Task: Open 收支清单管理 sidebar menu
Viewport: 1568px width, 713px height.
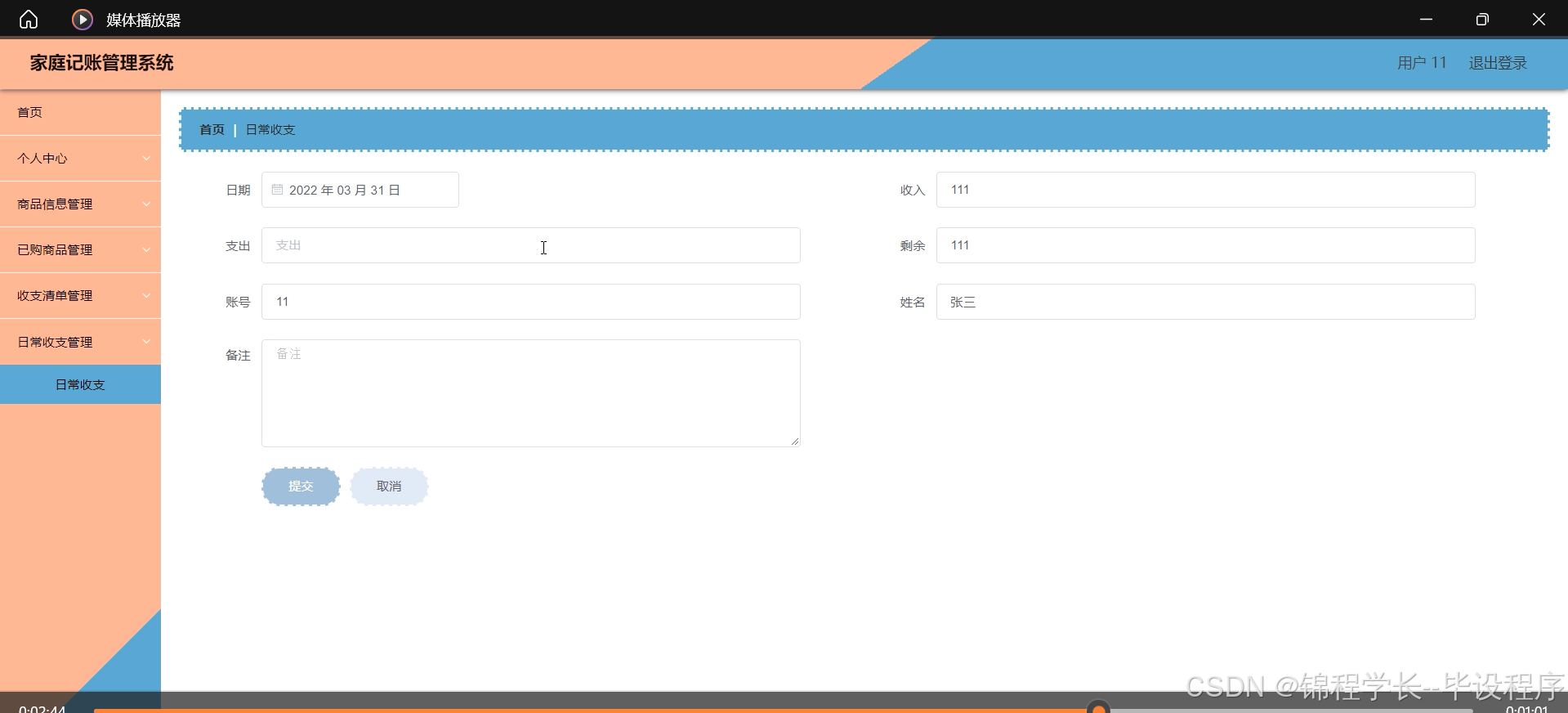Action: [80, 295]
